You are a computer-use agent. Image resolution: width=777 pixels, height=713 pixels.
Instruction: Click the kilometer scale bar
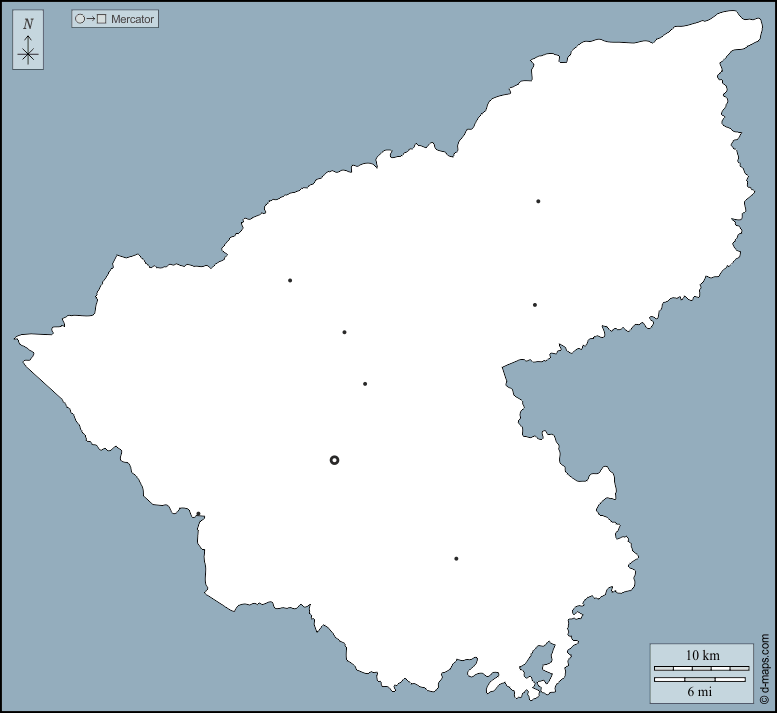(701, 667)
